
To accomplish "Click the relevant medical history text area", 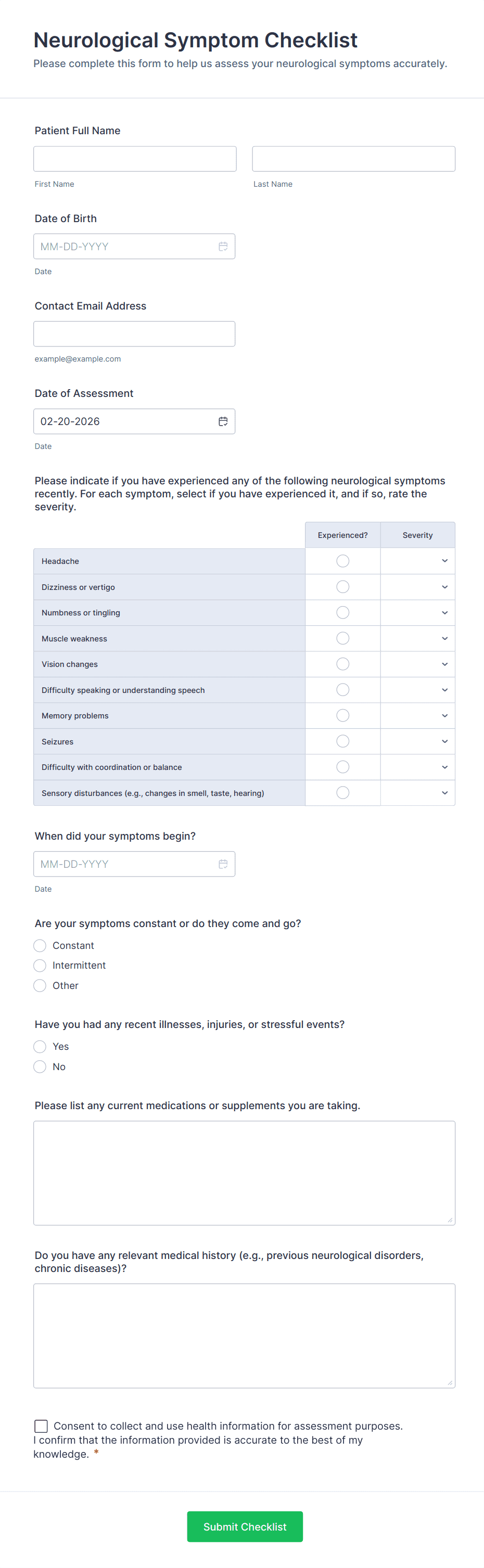I will 244,1335.
